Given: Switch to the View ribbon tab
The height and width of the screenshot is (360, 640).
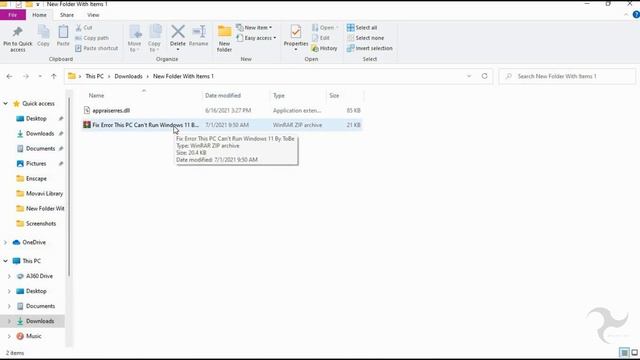Looking at the screenshot, I should click(x=93, y=15).
